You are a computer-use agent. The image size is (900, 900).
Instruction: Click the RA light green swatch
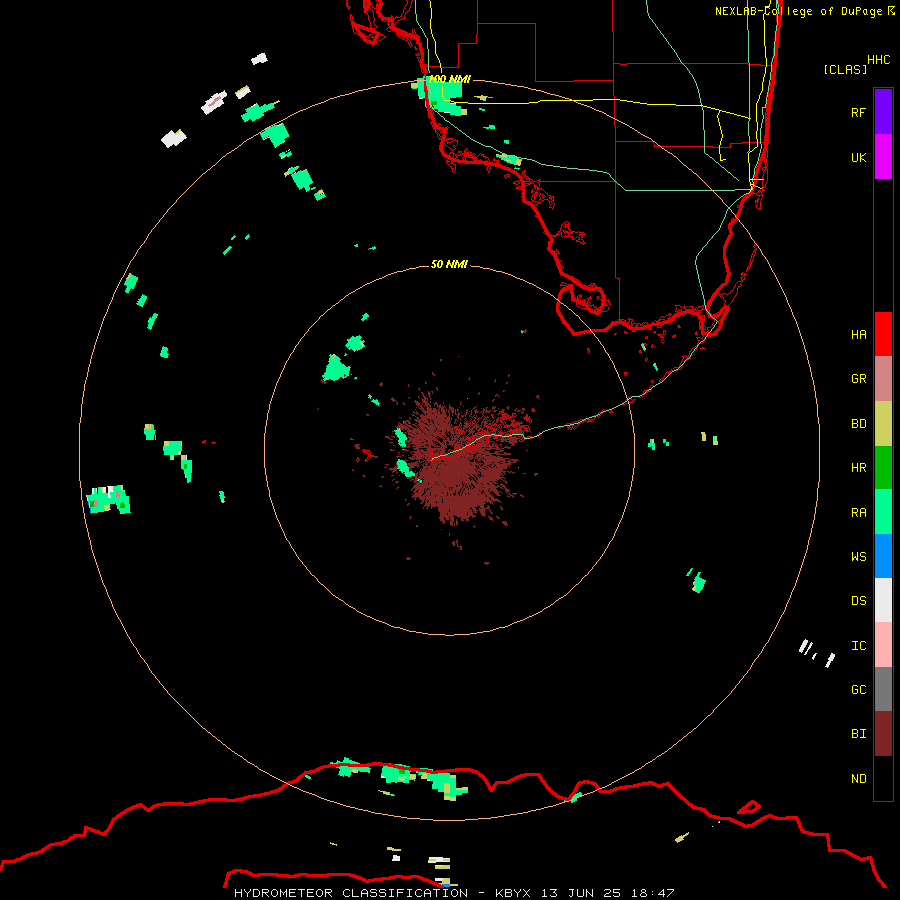(x=883, y=512)
